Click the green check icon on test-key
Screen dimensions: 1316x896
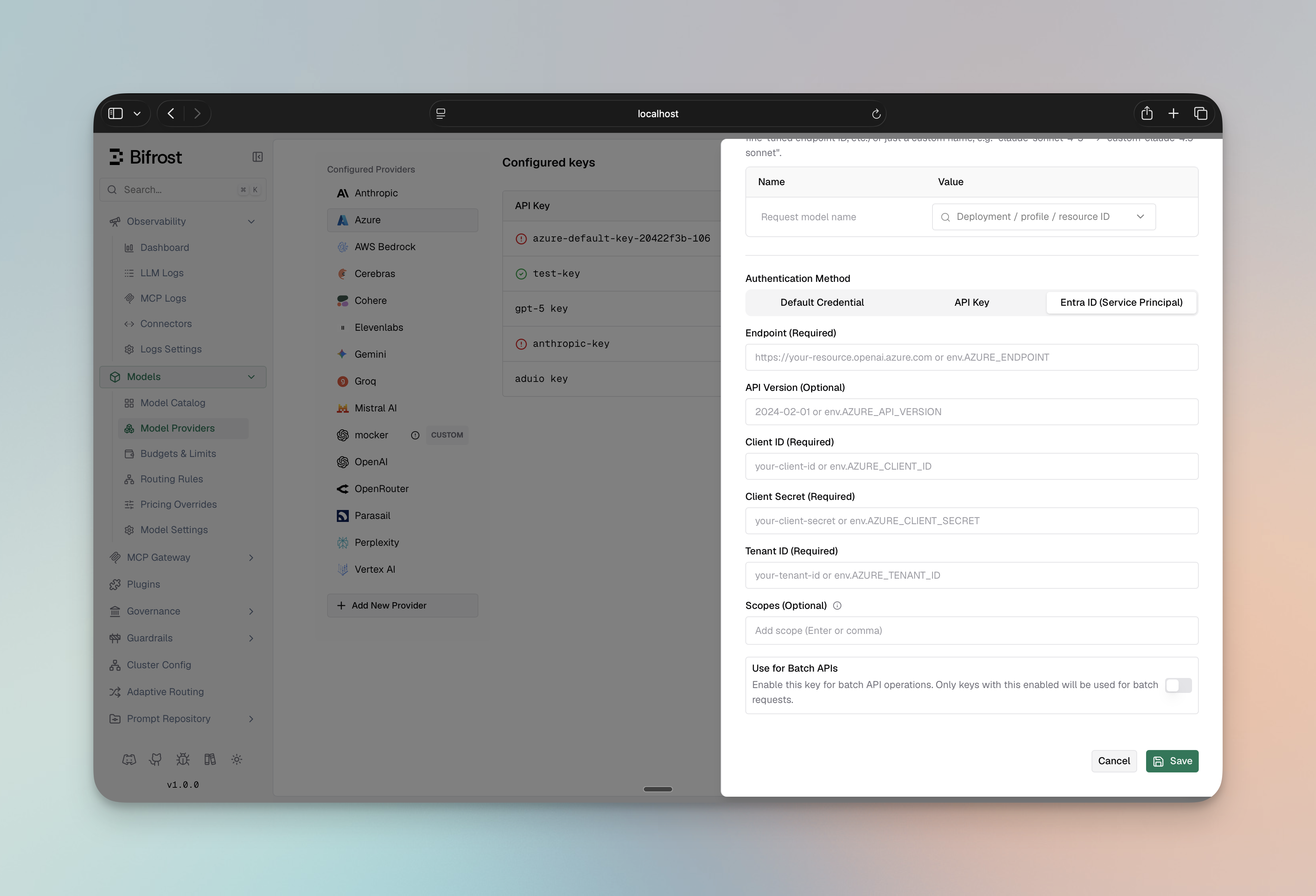(x=521, y=274)
